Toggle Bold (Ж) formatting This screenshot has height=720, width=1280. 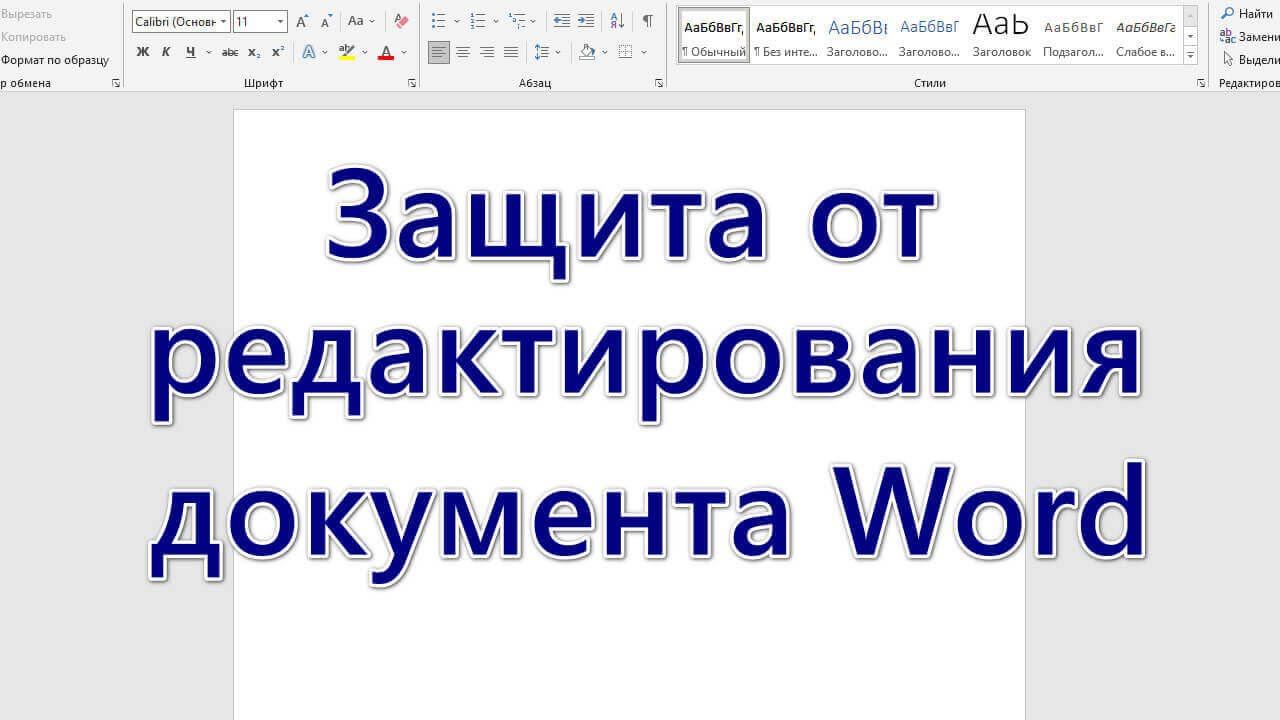coord(142,52)
